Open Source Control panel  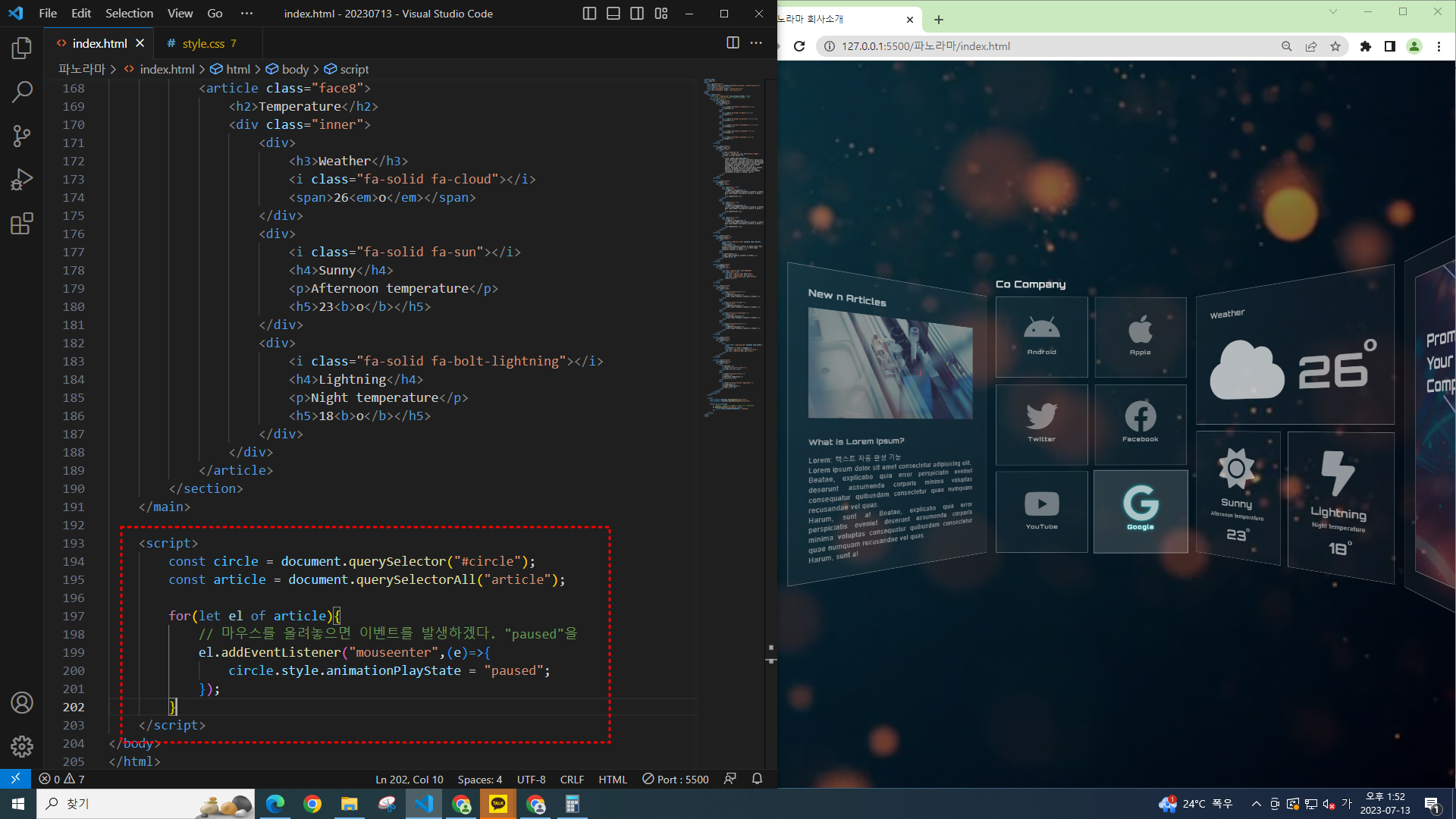tap(22, 136)
